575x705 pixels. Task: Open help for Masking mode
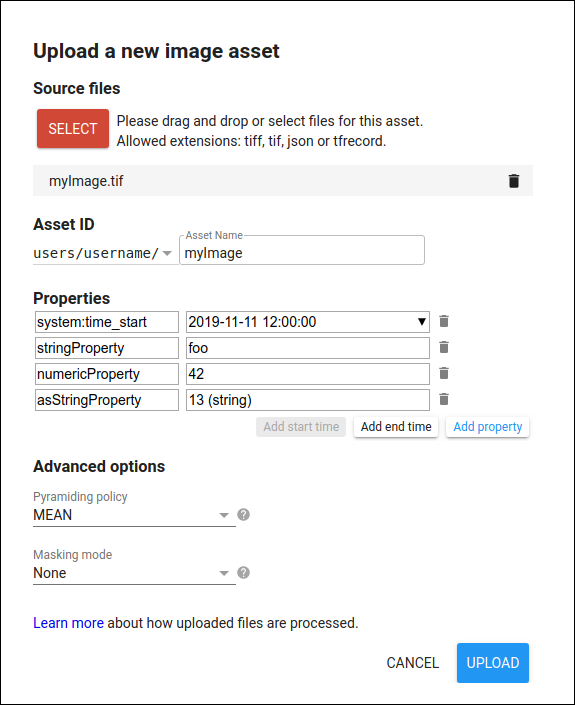243,573
